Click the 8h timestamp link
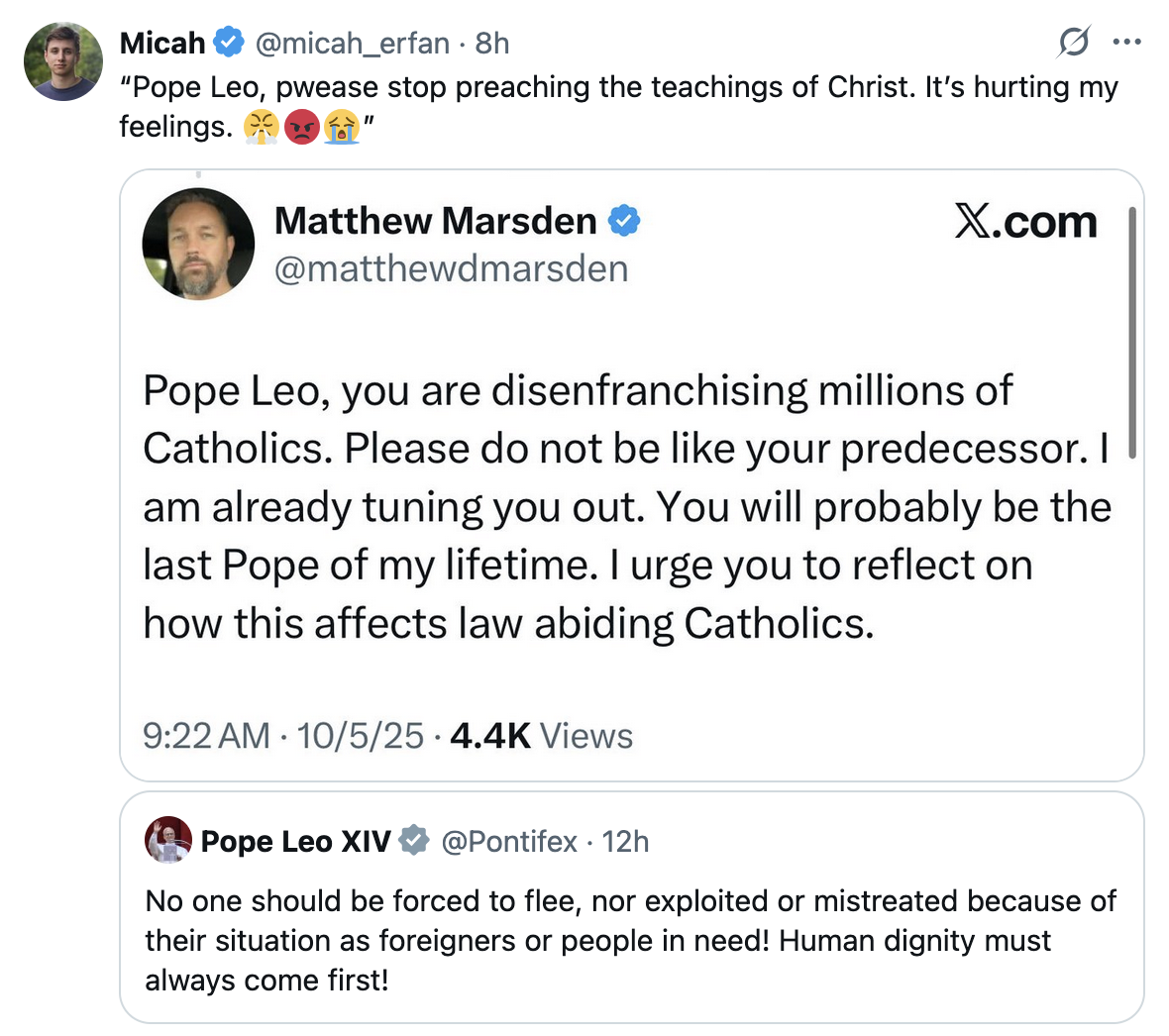1169x1036 pixels. point(492,44)
